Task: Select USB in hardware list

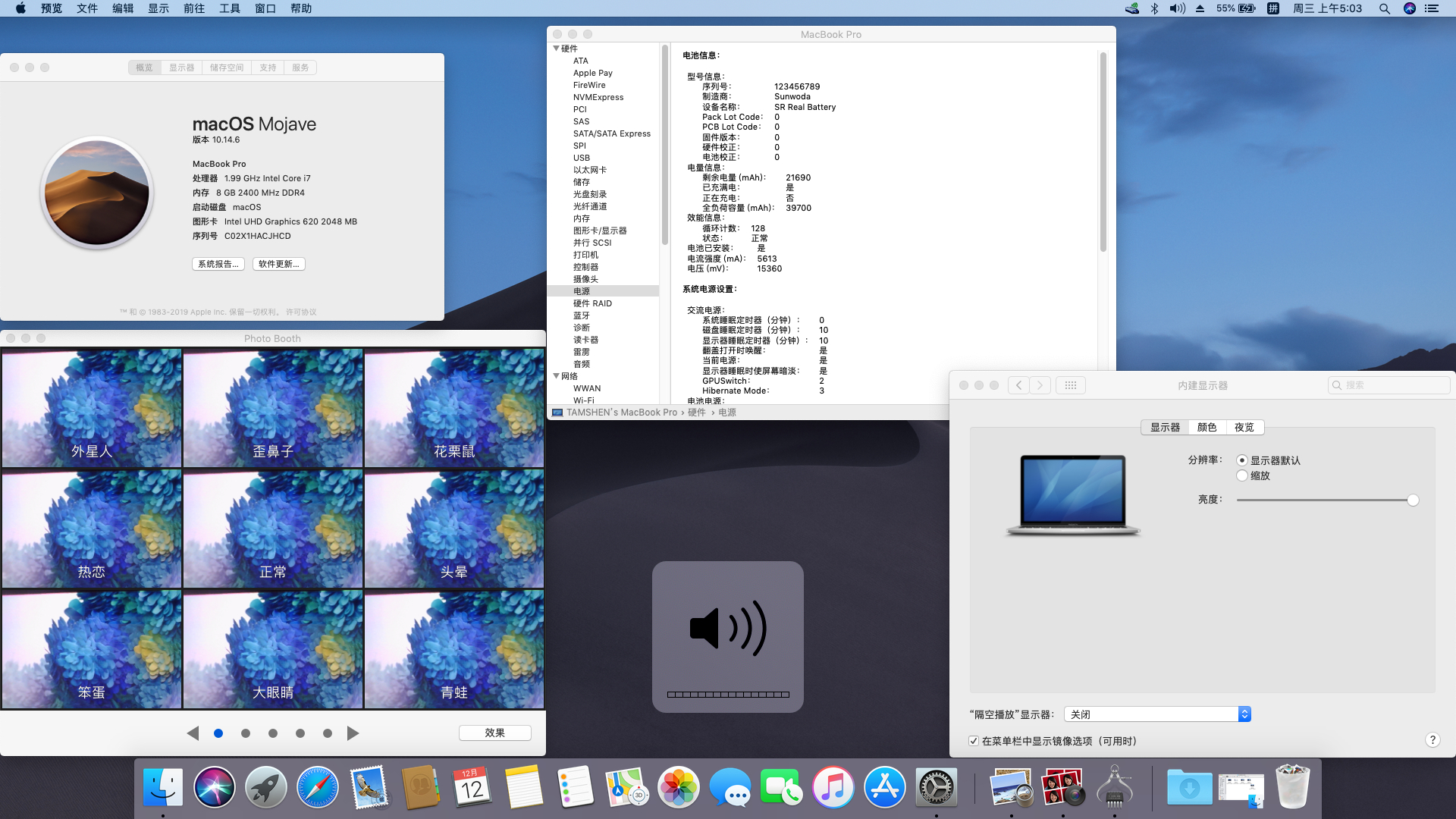Action: click(582, 158)
